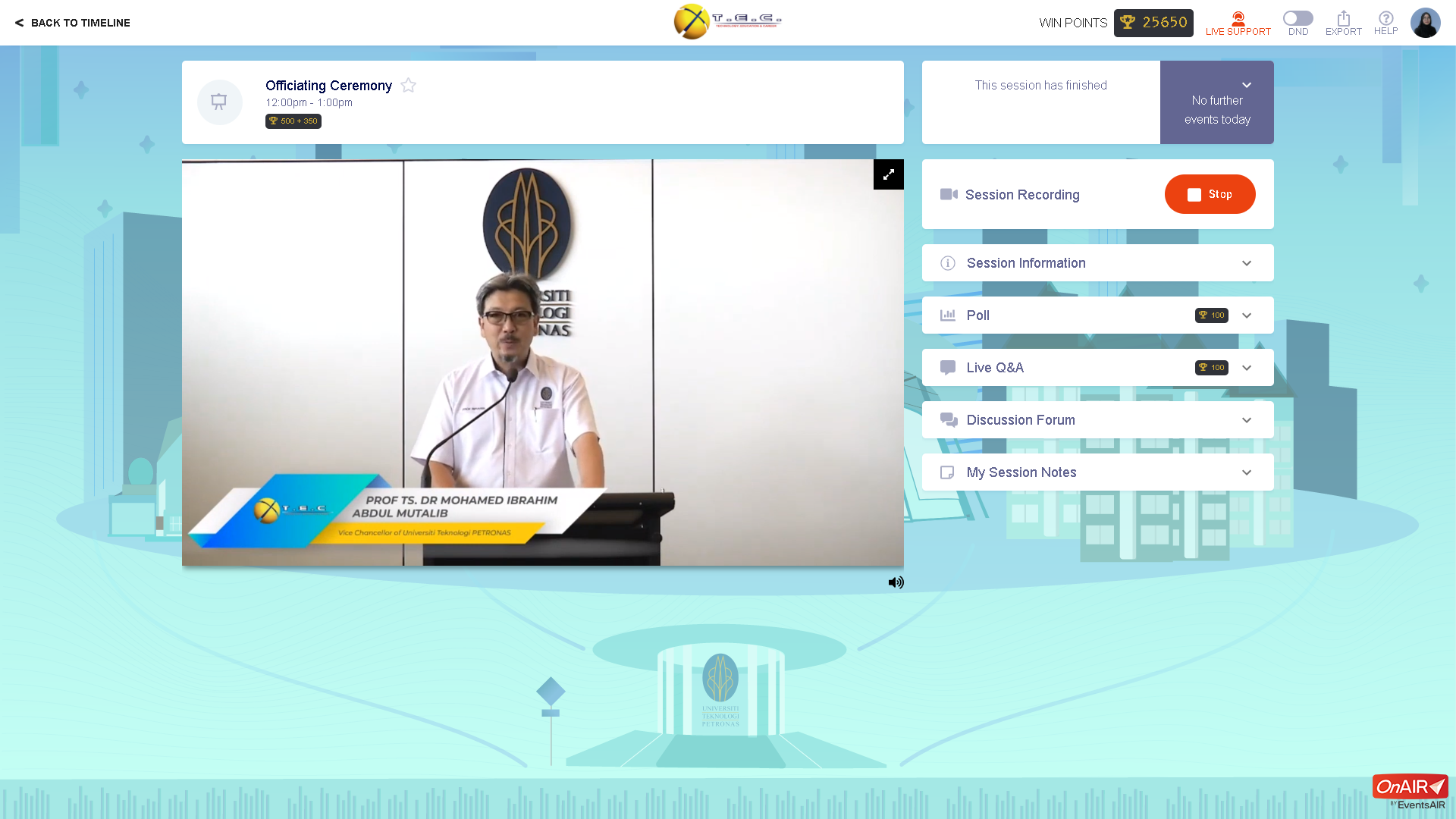
Task: Stop the session recording
Action: click(x=1210, y=194)
